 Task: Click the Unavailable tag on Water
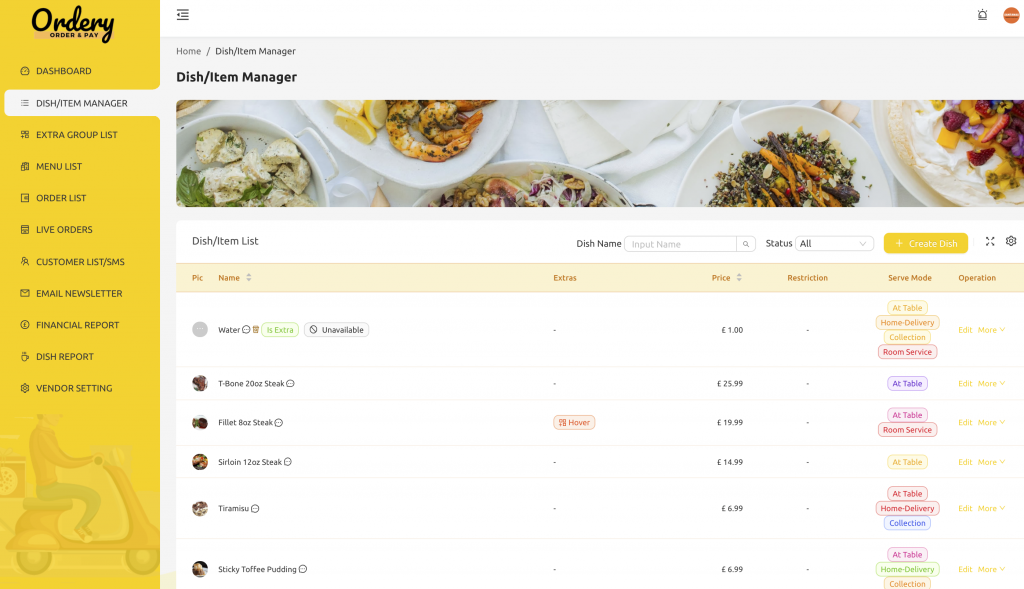click(x=336, y=330)
